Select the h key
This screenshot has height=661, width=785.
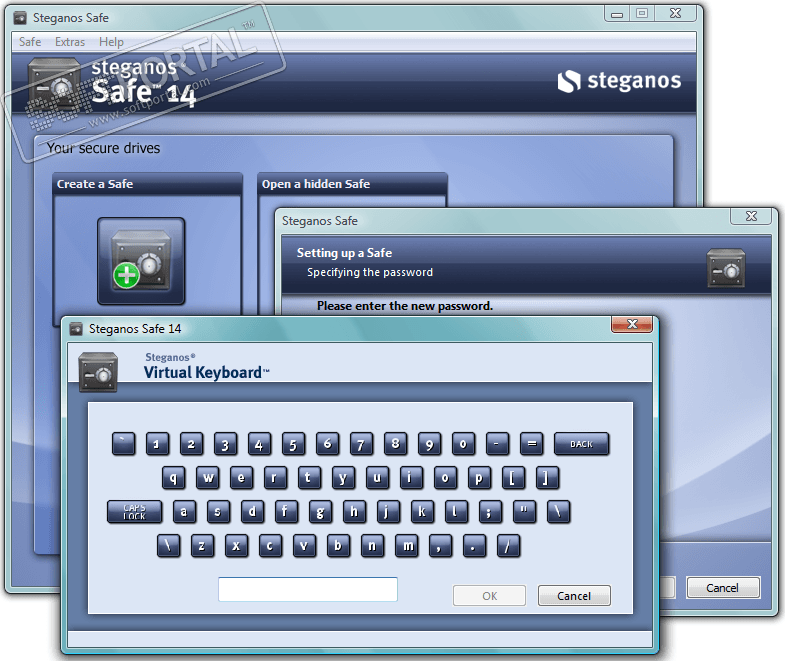(354, 512)
